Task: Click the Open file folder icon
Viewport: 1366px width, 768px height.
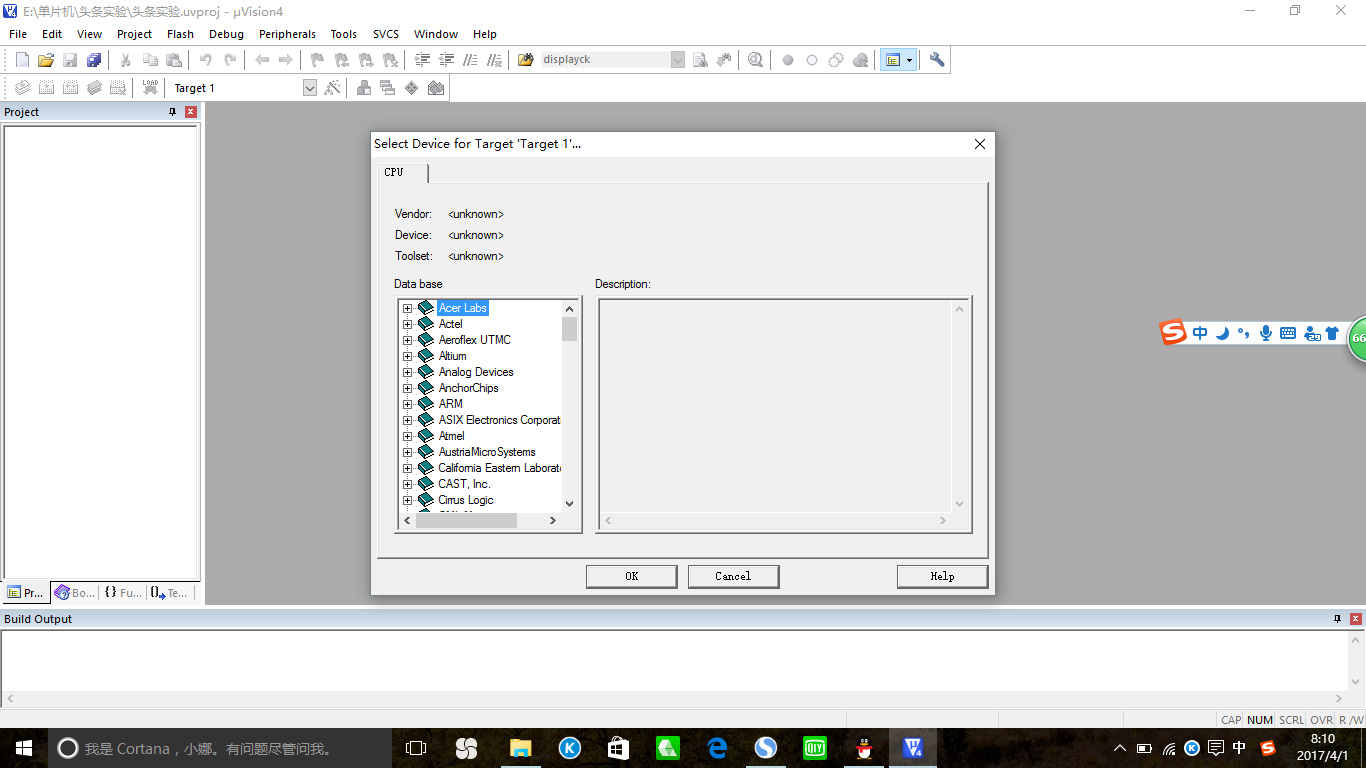Action: (46, 60)
